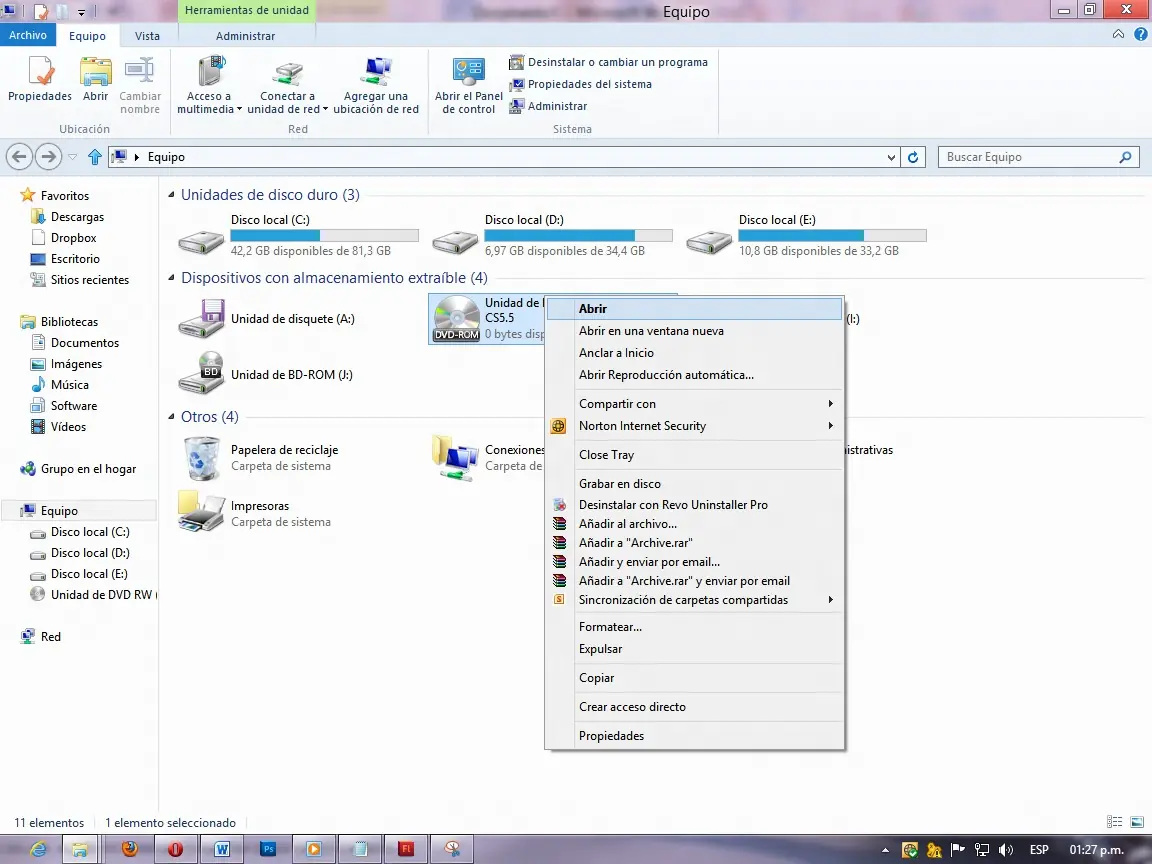1152x864 pixels.
Task: Click the E: drive usage bar
Action: (x=832, y=236)
